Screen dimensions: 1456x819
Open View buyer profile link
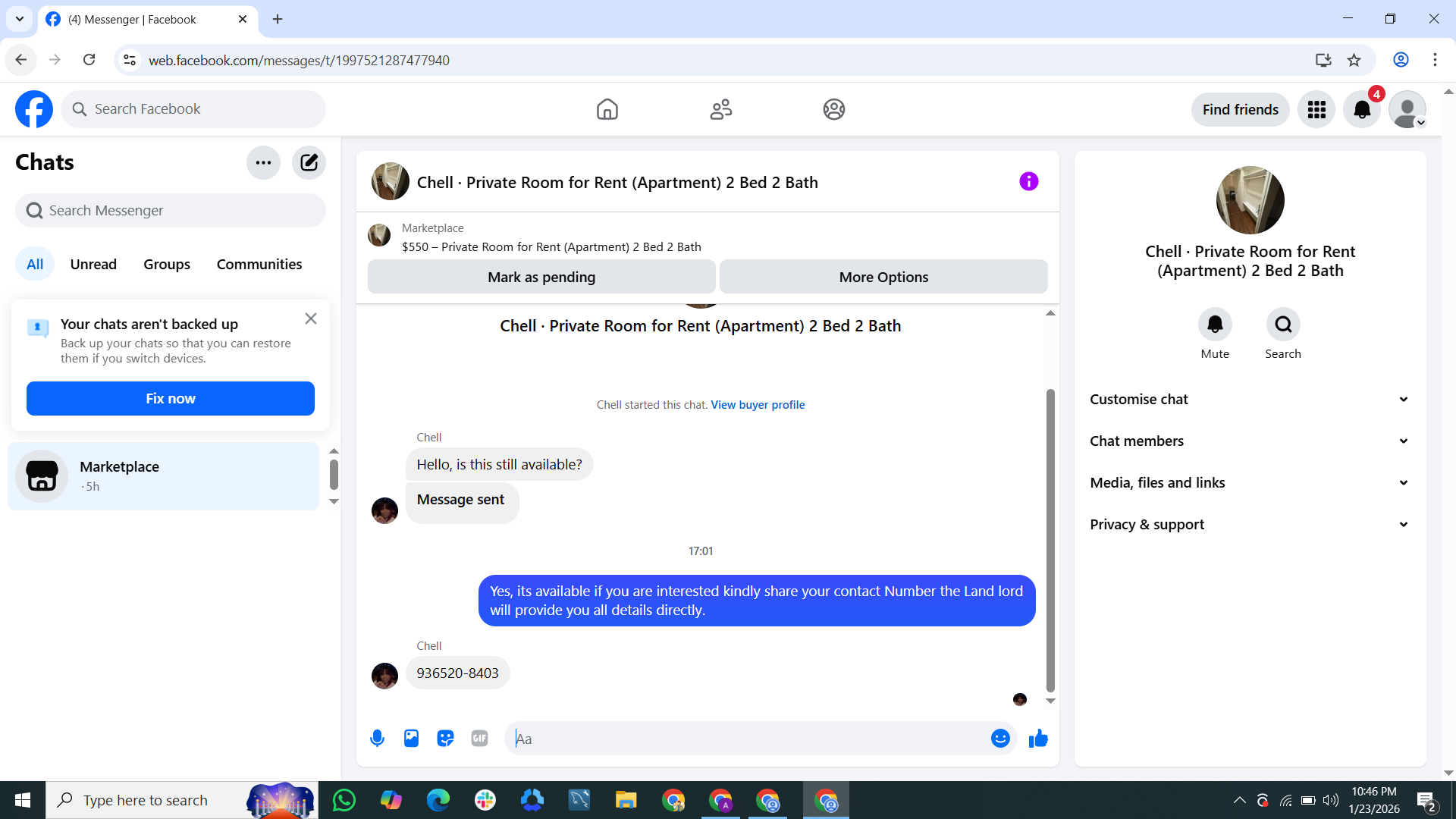click(758, 405)
